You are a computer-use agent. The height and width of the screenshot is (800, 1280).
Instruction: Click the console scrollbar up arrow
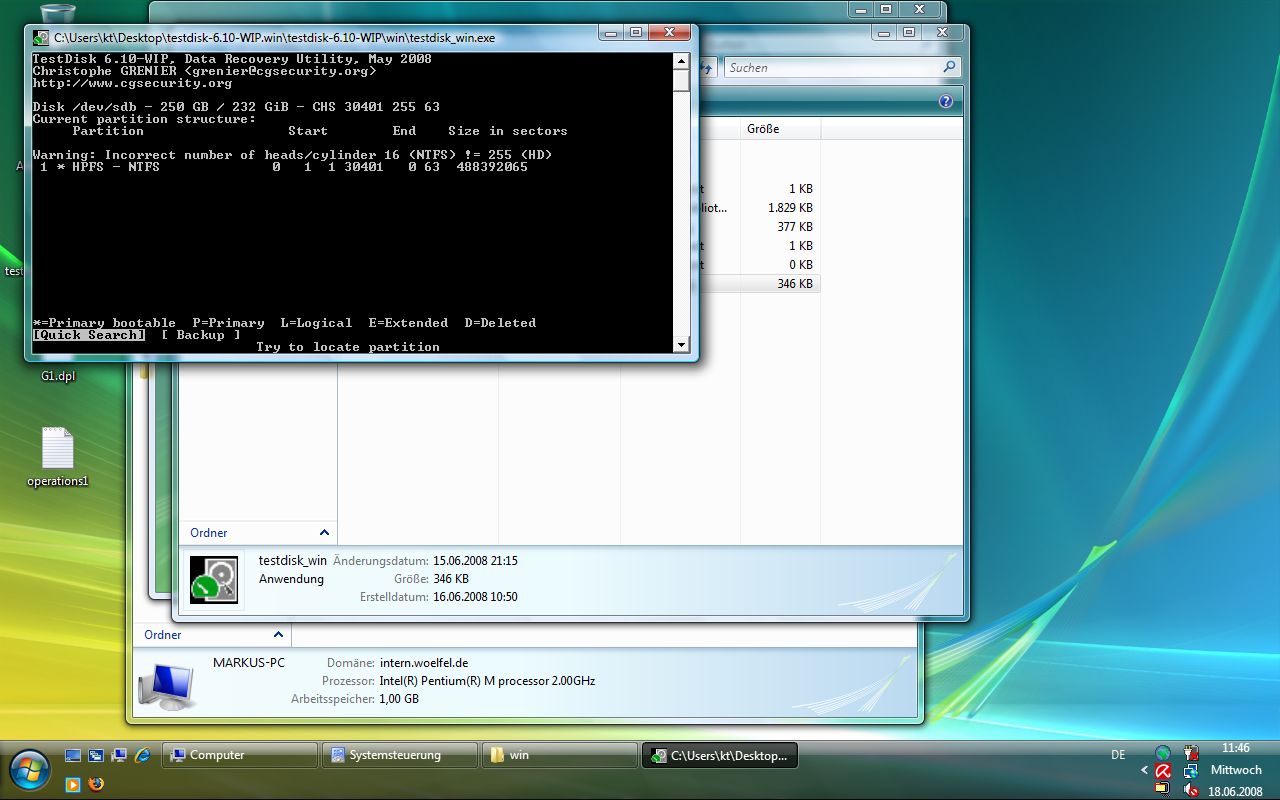681,59
